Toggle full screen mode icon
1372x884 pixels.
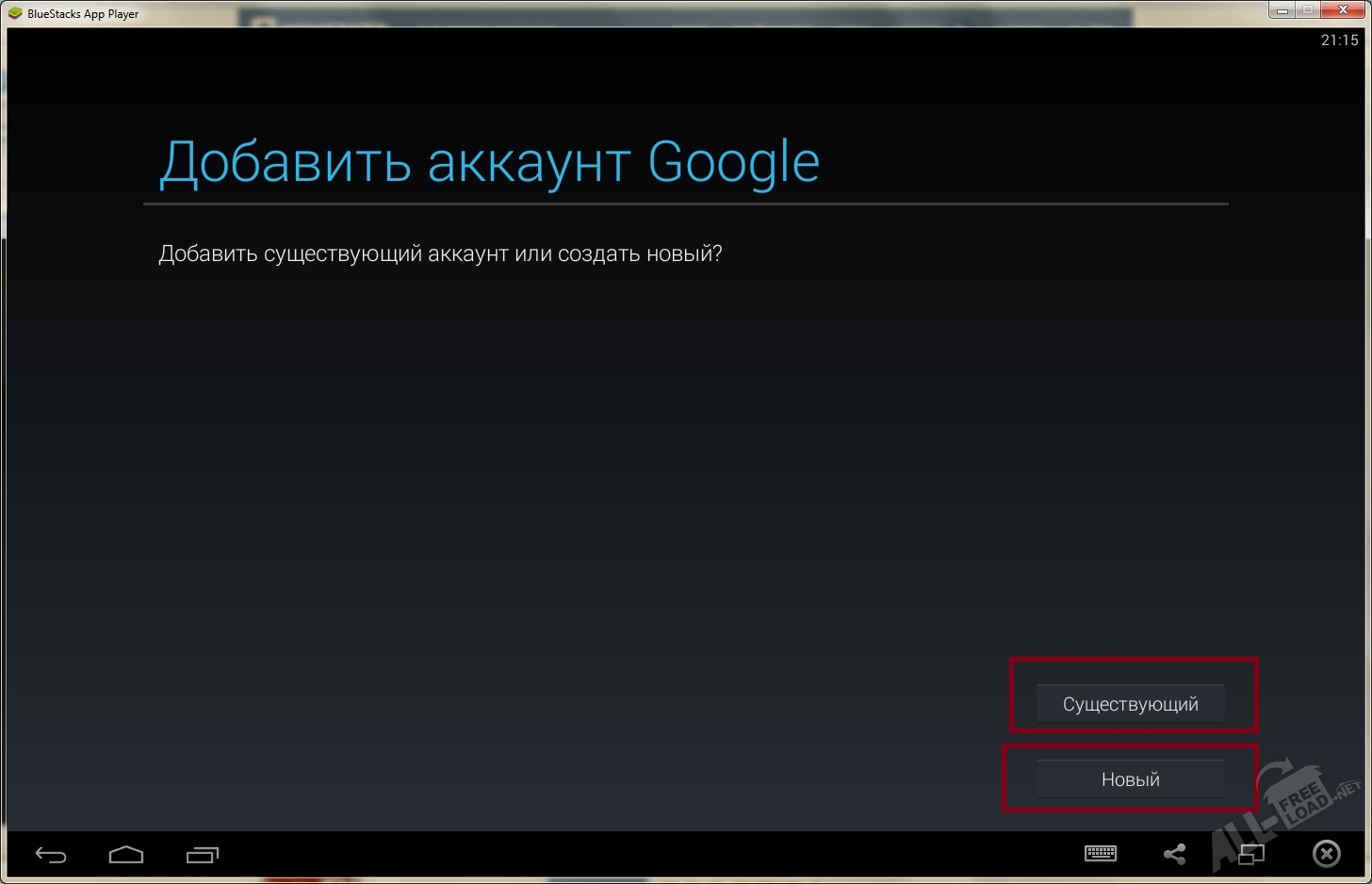click(x=1251, y=854)
